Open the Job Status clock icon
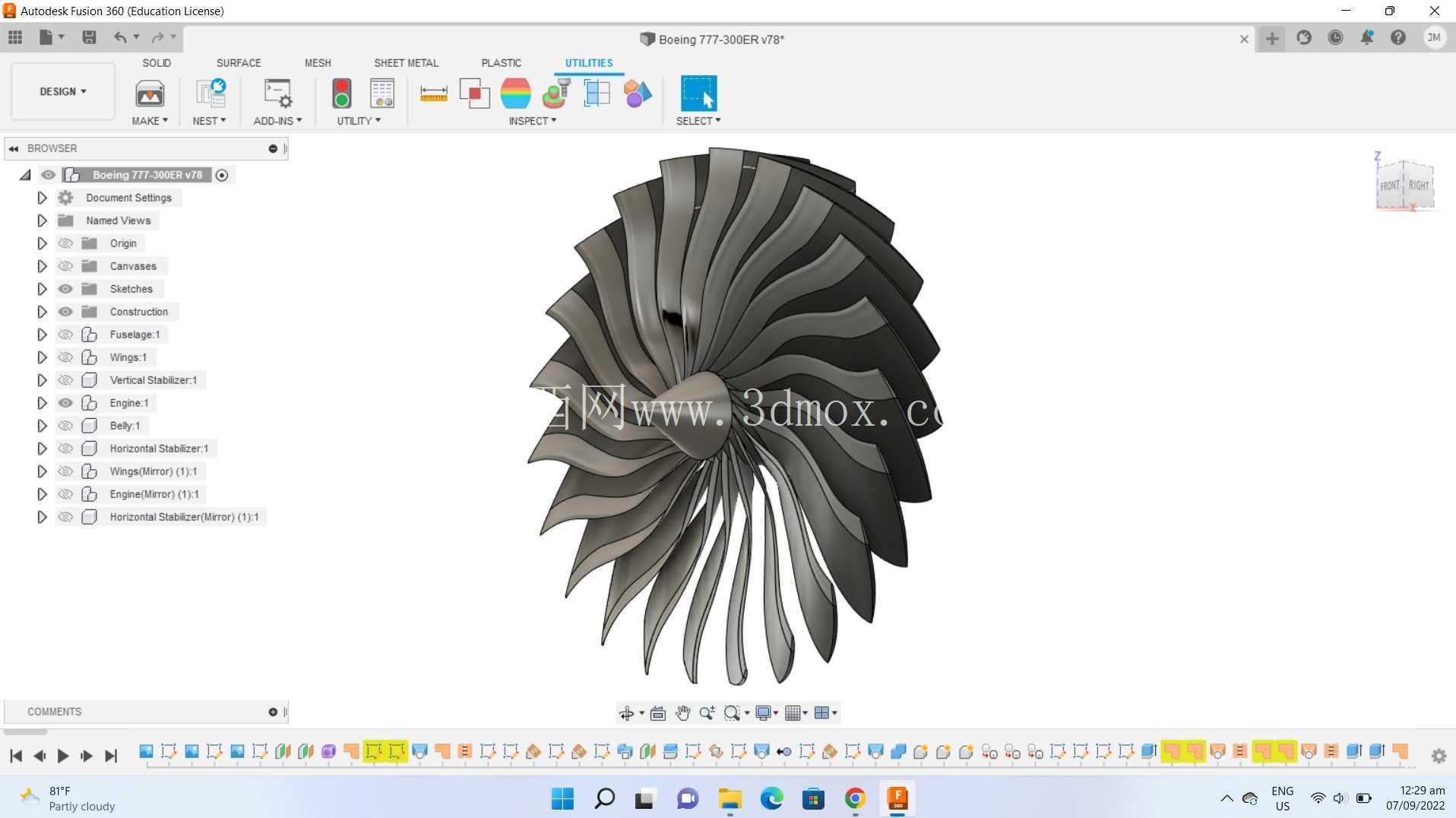Image resolution: width=1456 pixels, height=818 pixels. click(1335, 37)
